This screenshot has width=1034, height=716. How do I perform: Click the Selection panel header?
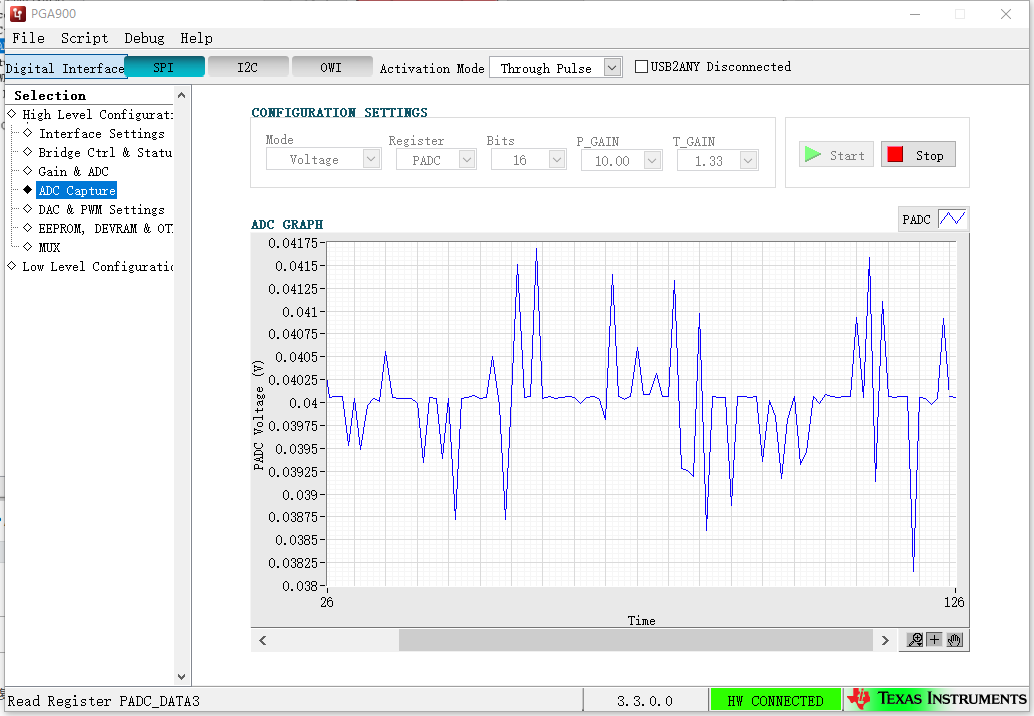(50, 96)
